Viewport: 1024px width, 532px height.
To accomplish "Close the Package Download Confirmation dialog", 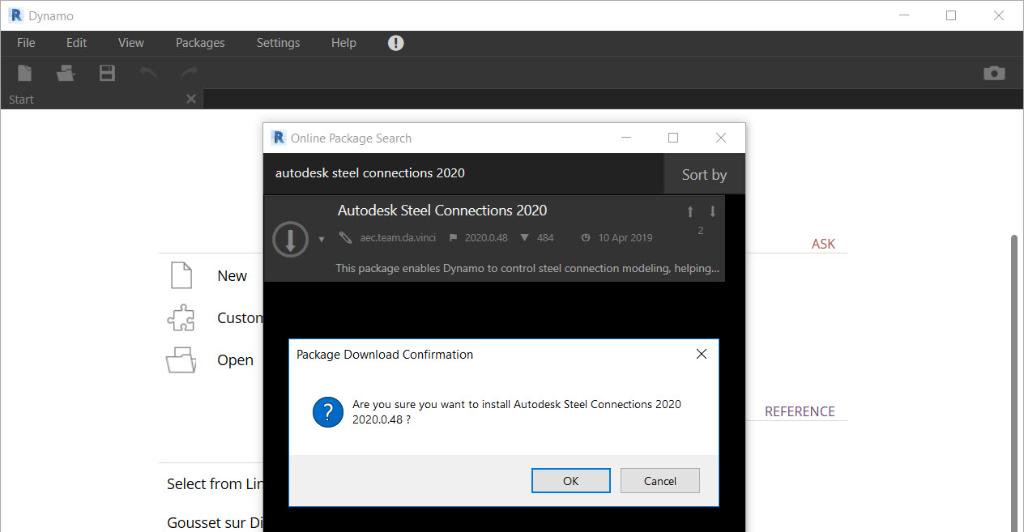I will 701,354.
